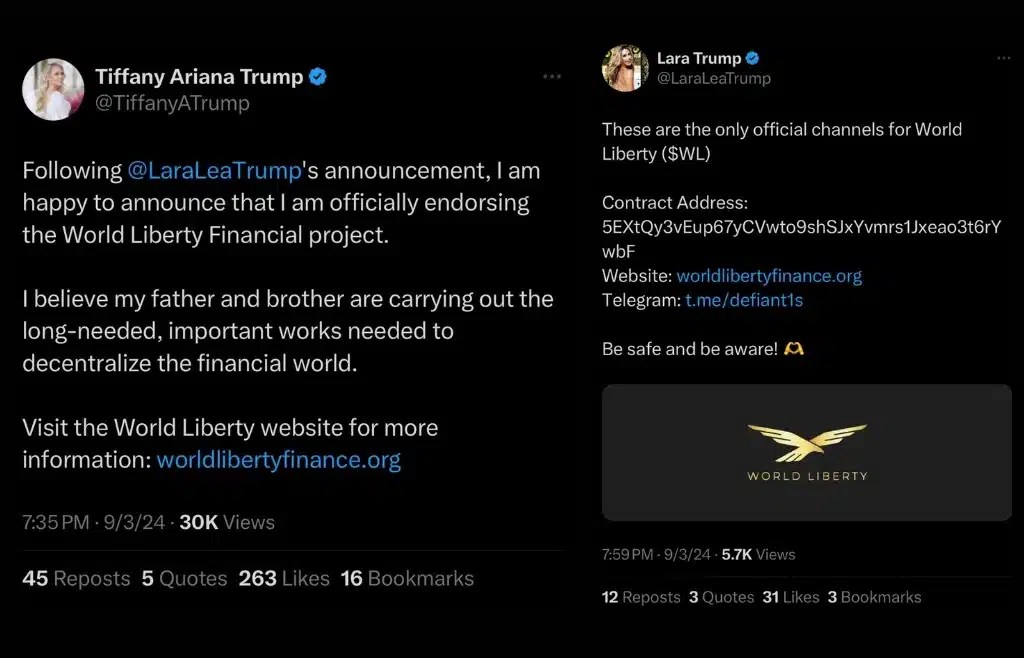View the 5 Quotes on left tweet
This screenshot has height=658, width=1024.
tap(184, 578)
